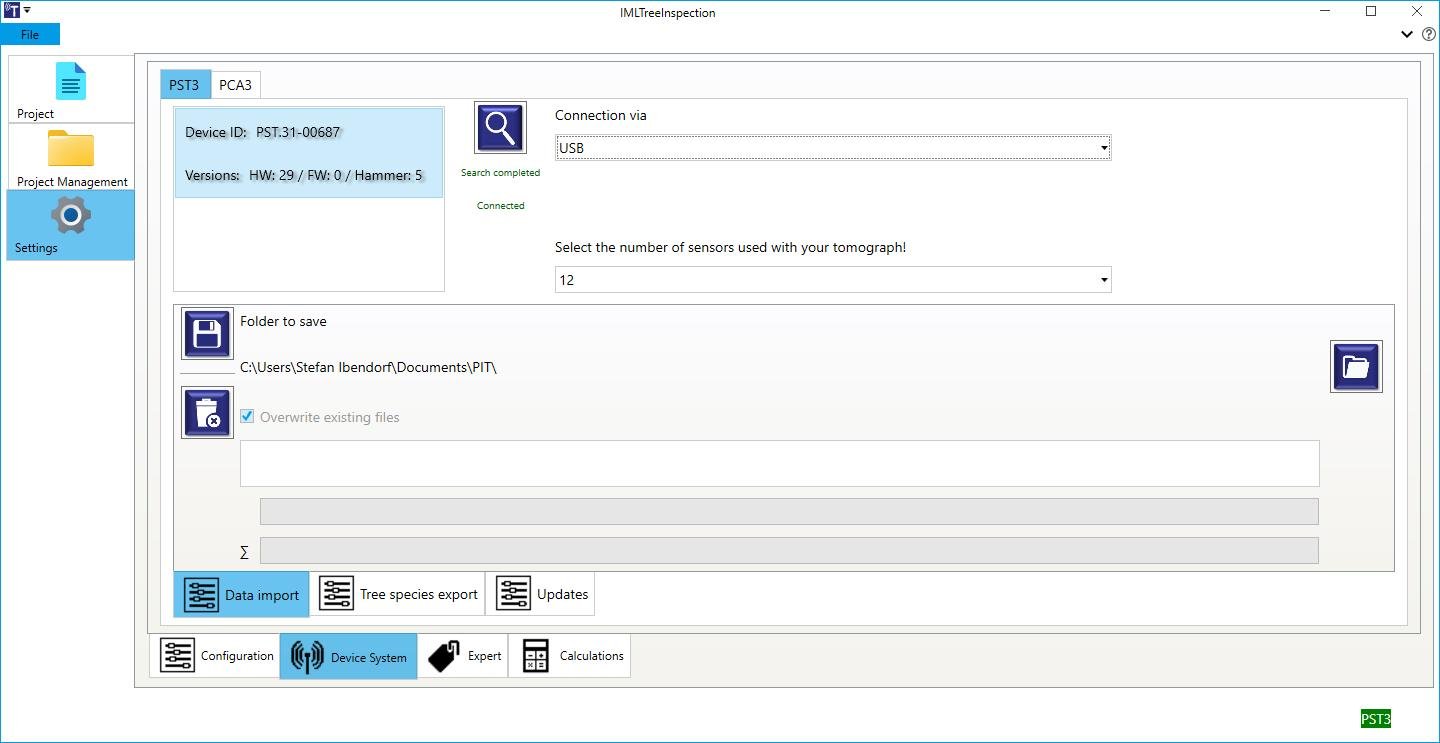1440x743 pixels.
Task: Select the Tree species export tab
Action: click(397, 594)
